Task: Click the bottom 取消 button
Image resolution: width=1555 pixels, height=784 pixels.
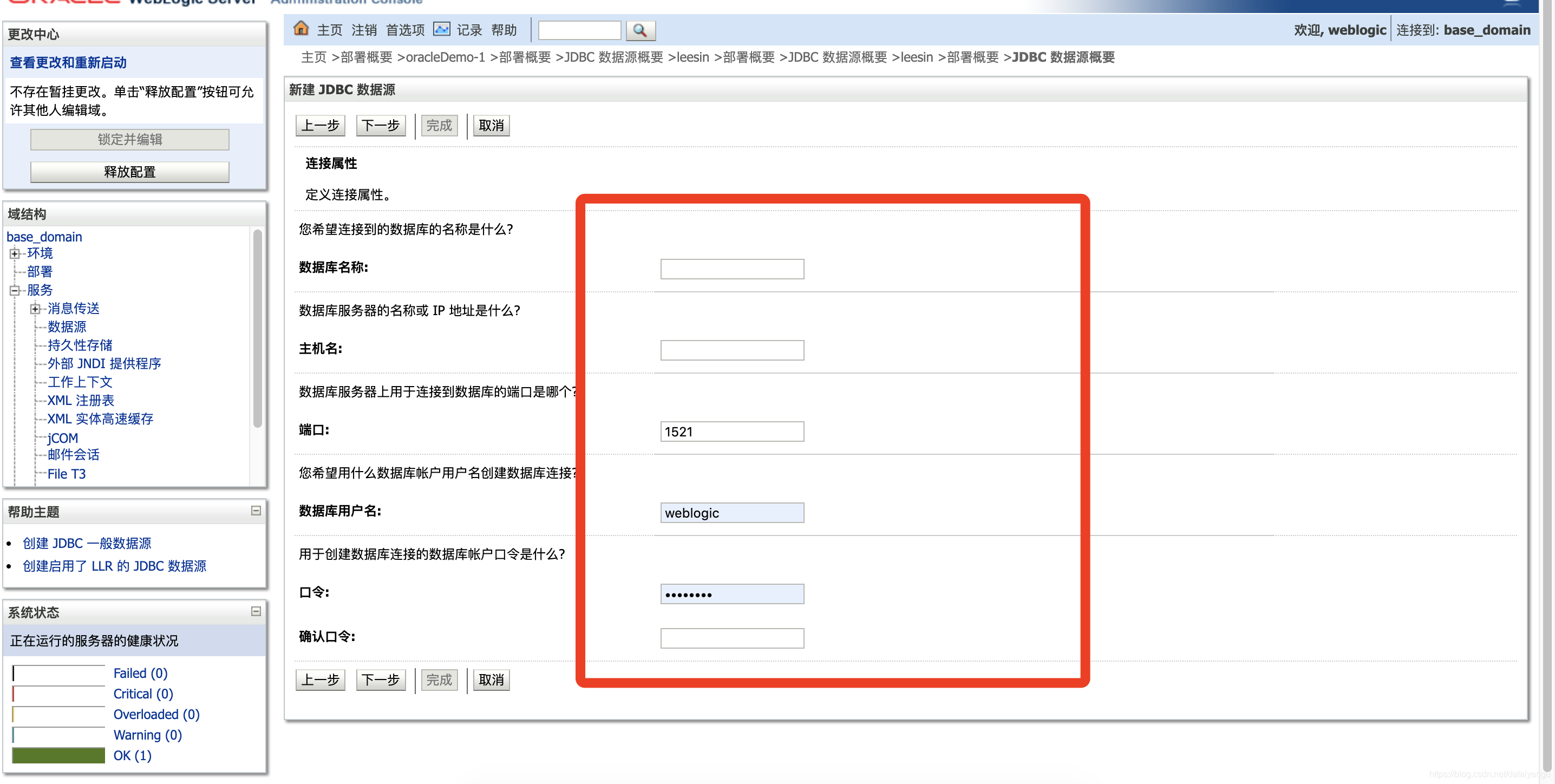Action: click(x=491, y=680)
